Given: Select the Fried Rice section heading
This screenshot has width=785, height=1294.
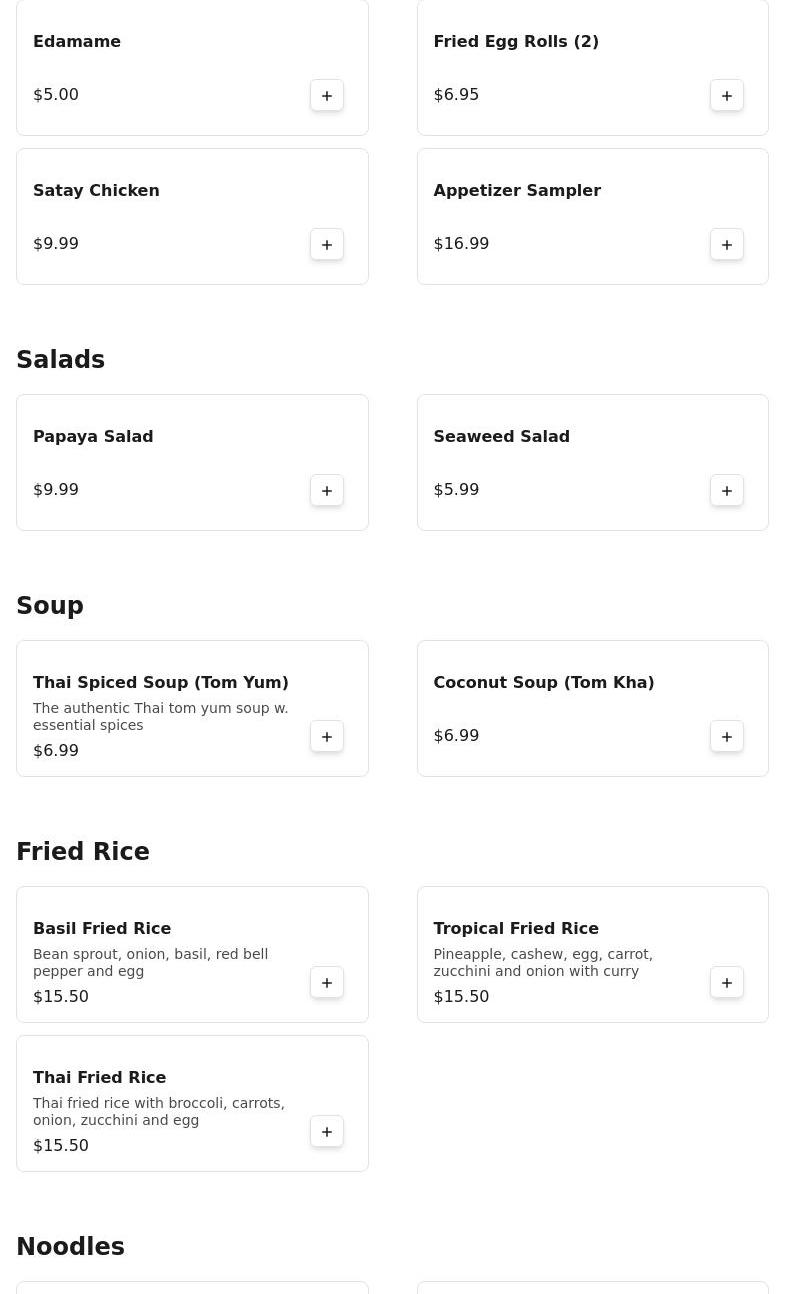Looking at the screenshot, I should (83, 852).
